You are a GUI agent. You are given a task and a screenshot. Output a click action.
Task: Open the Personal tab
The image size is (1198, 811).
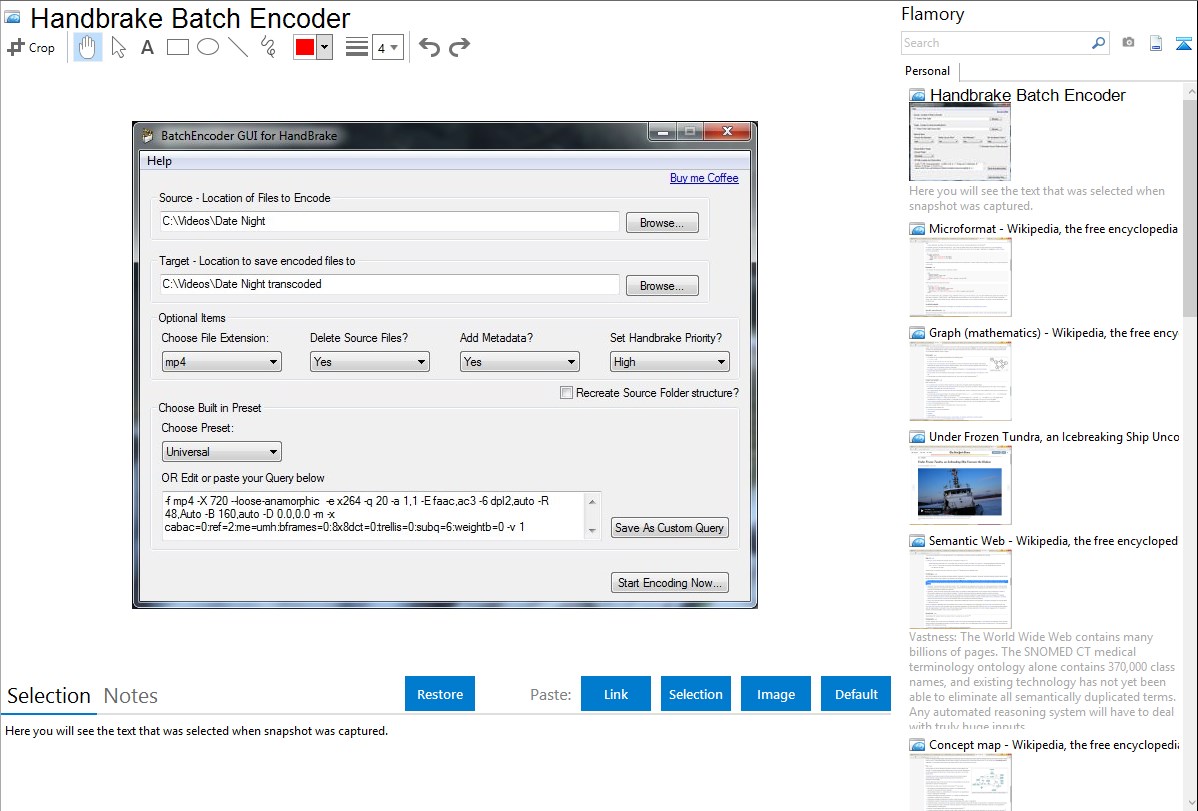pos(927,71)
